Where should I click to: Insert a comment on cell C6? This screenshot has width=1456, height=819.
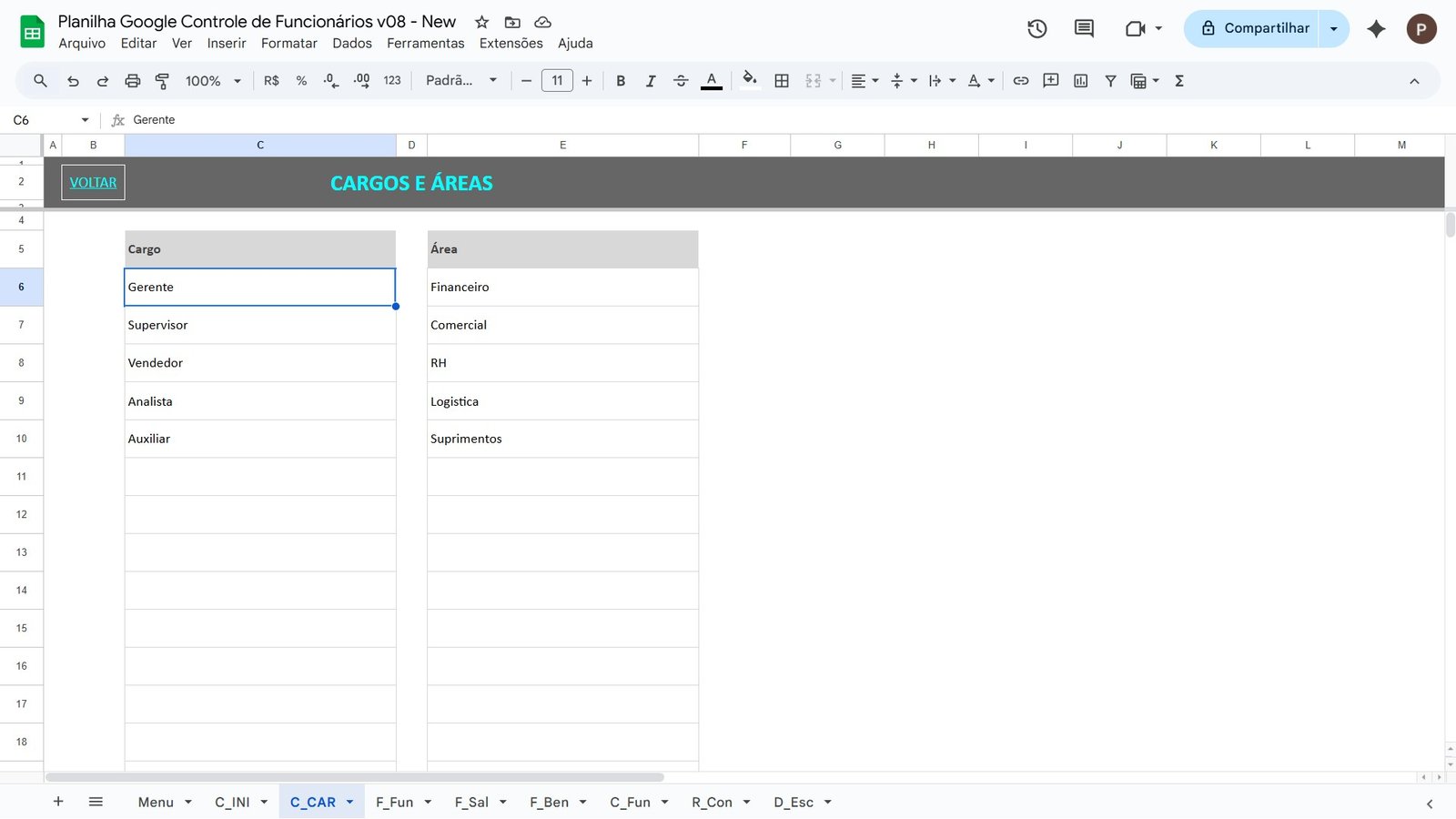1050,80
